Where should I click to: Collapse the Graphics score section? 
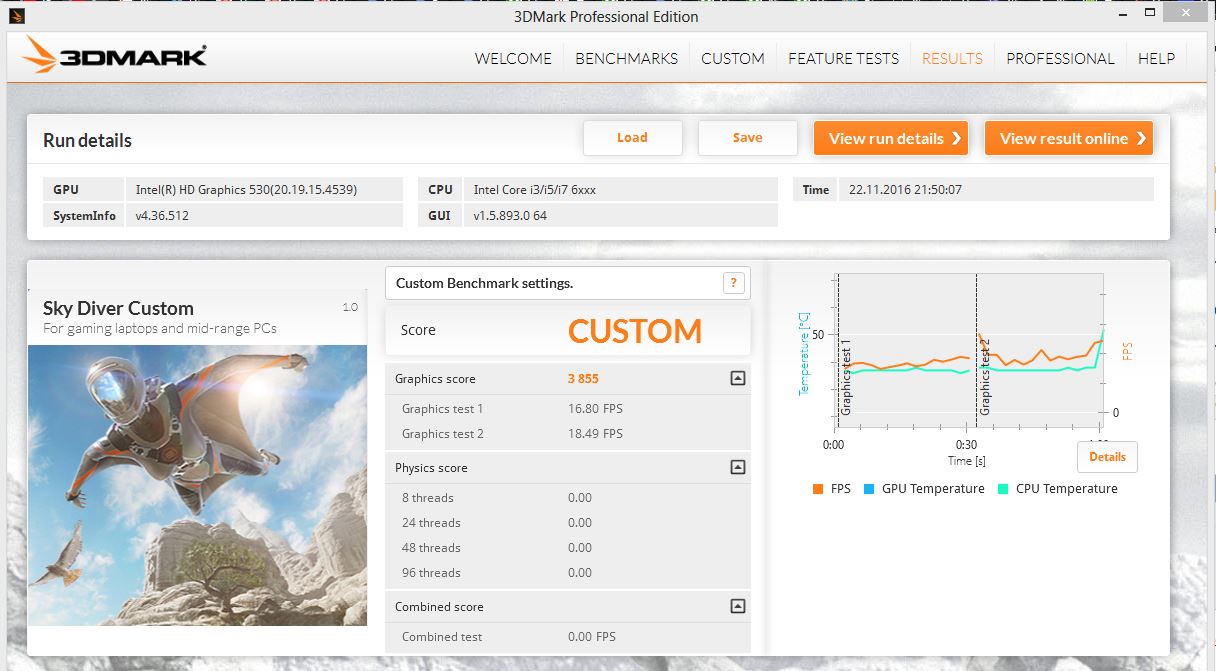[737, 378]
